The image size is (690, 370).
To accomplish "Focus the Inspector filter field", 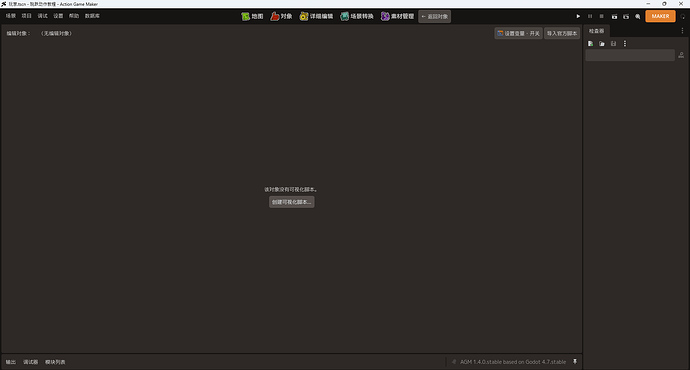I will point(630,55).
